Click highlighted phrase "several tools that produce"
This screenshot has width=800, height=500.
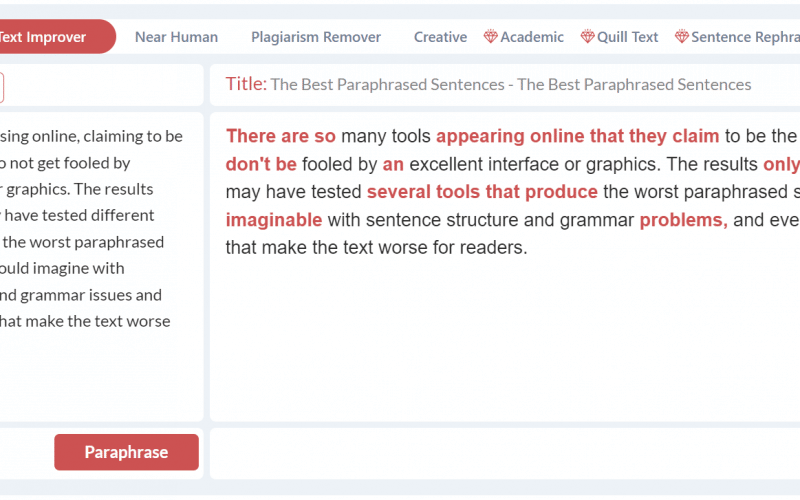coord(482,191)
